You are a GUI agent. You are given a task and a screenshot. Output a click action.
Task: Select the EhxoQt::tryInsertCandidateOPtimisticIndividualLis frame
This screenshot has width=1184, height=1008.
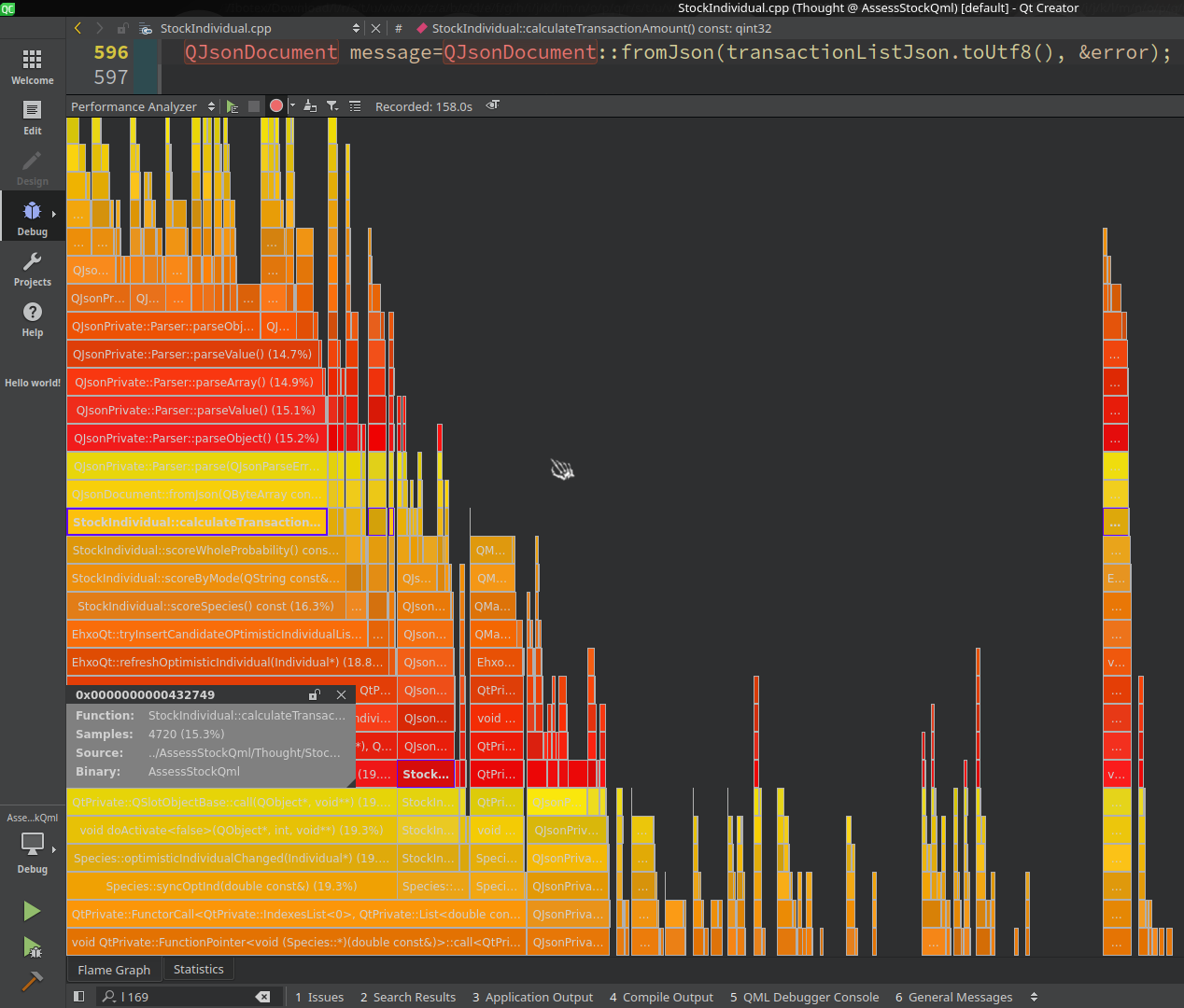point(217,634)
